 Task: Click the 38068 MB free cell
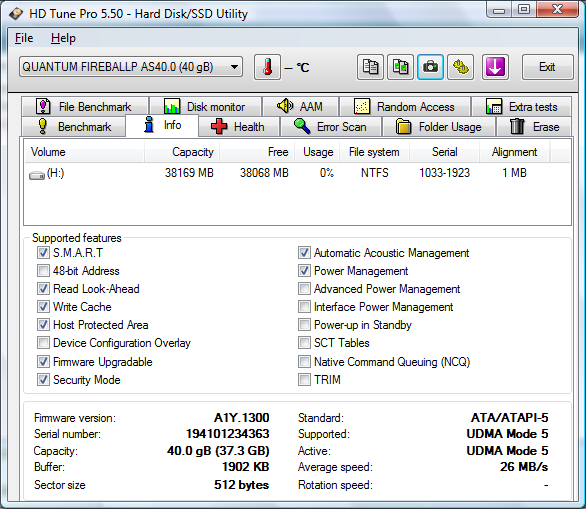click(264, 173)
